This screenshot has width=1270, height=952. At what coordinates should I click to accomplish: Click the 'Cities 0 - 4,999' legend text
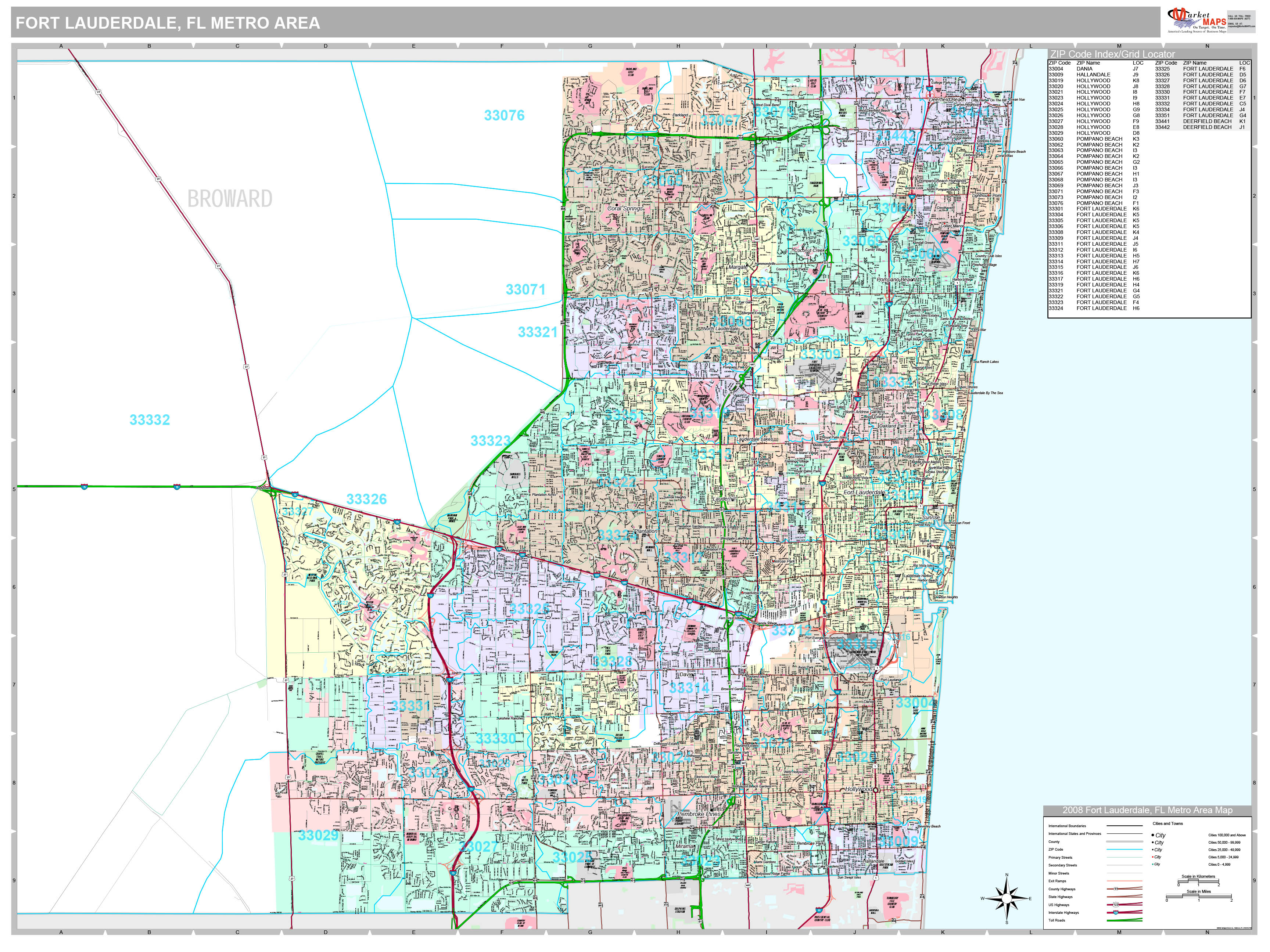click(x=1220, y=865)
